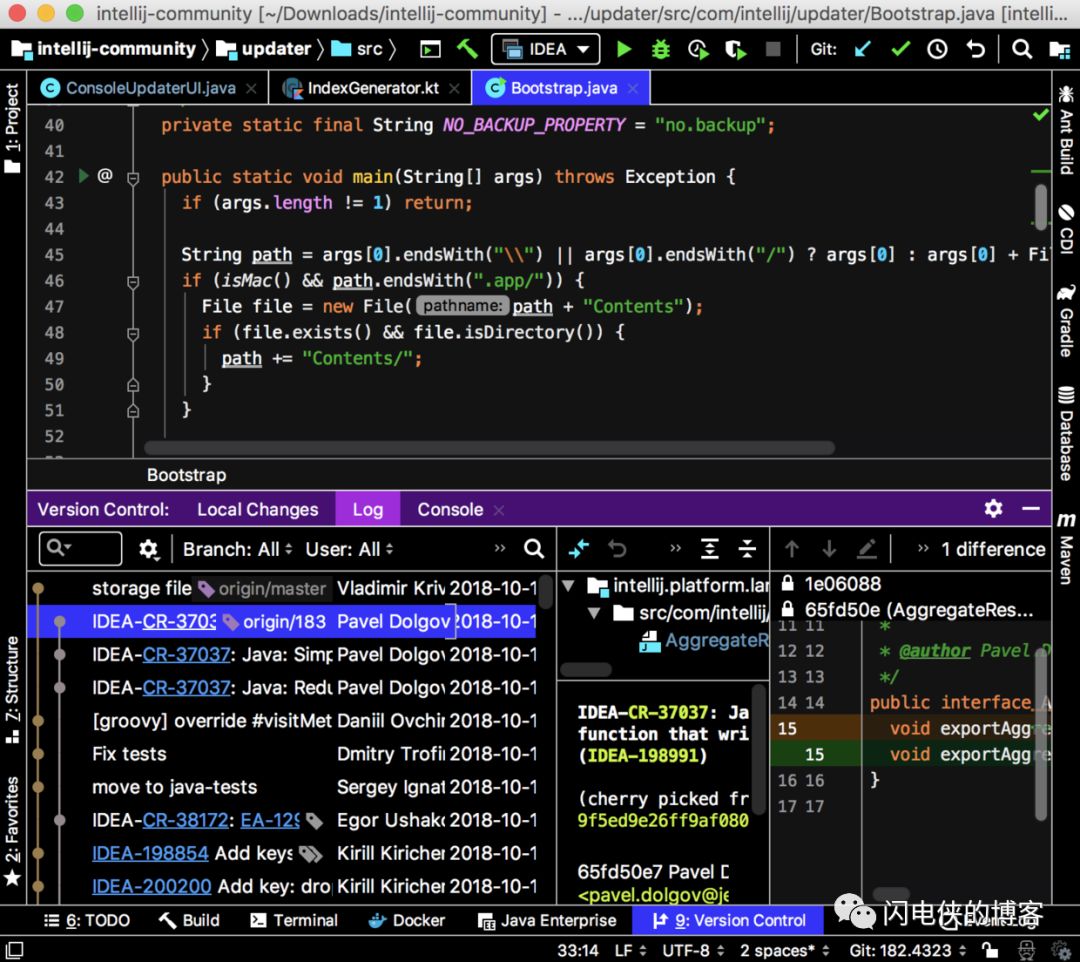This screenshot has width=1080, height=962.
Task: Toggle the lock icon beside 65fd50e
Action: pos(787,609)
